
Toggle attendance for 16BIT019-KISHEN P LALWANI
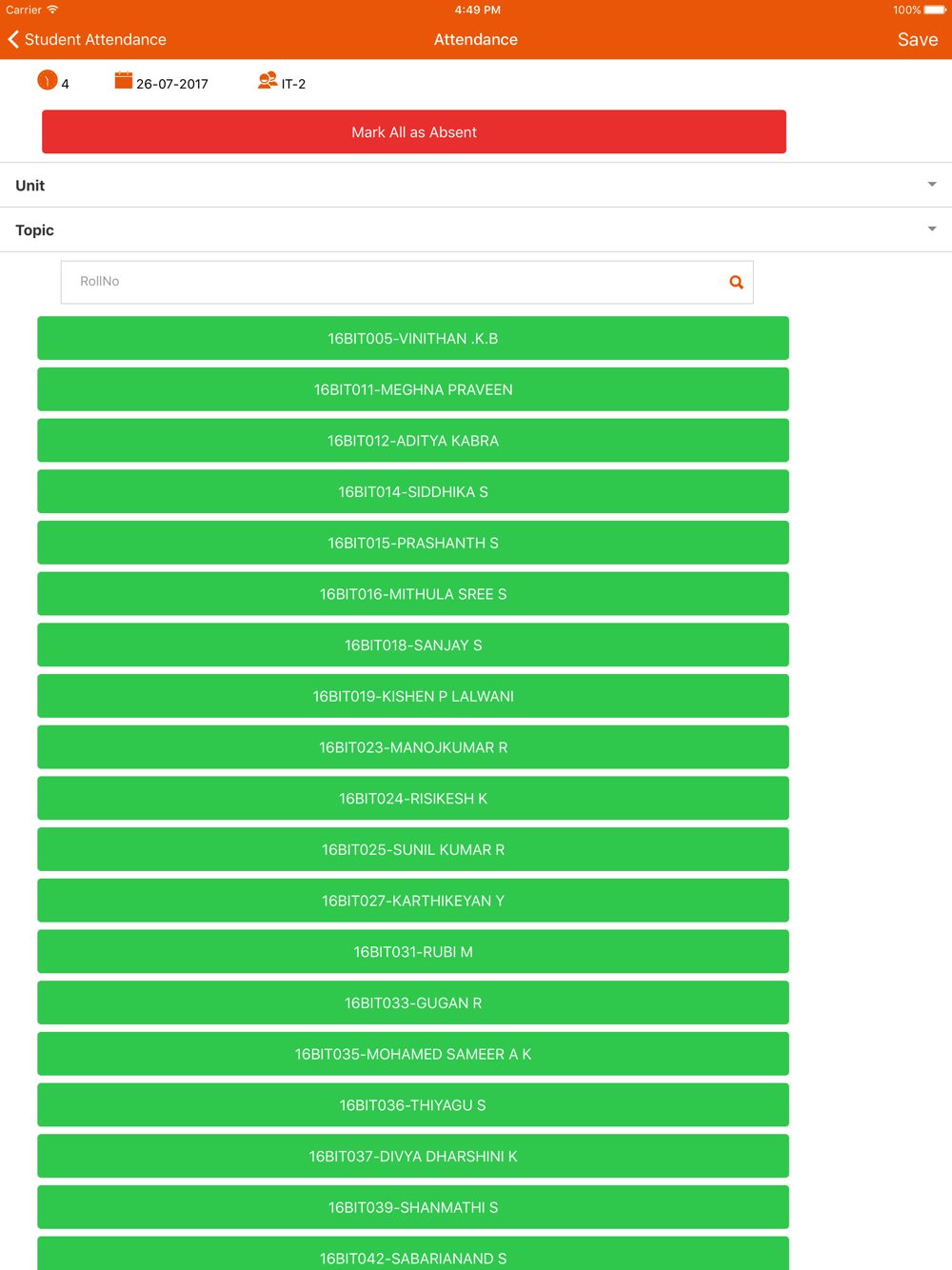pyautogui.click(x=413, y=696)
